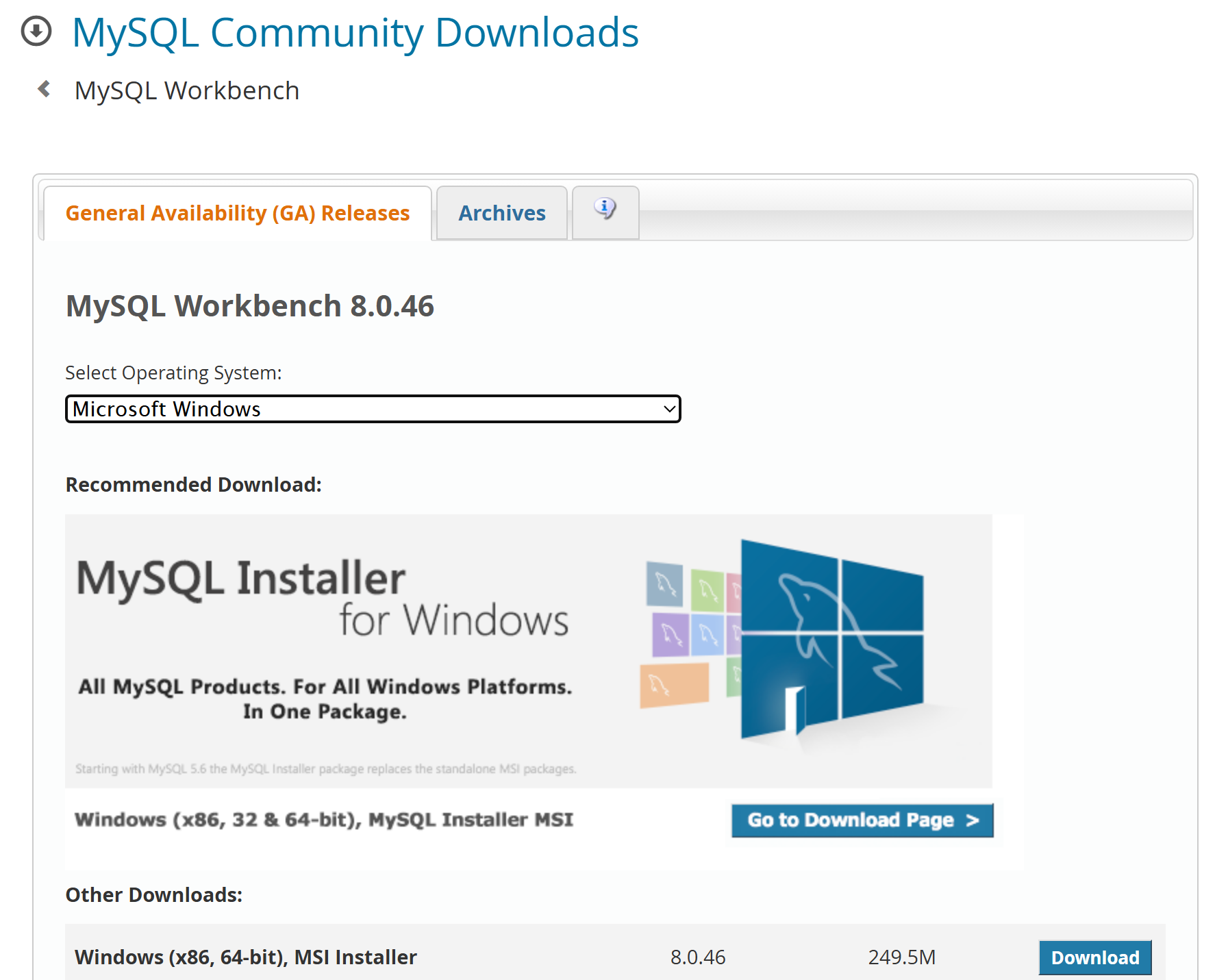The image size is (1215, 980).
Task: Click MySQL Workbench 8.0.46 heading
Action: coord(250,306)
